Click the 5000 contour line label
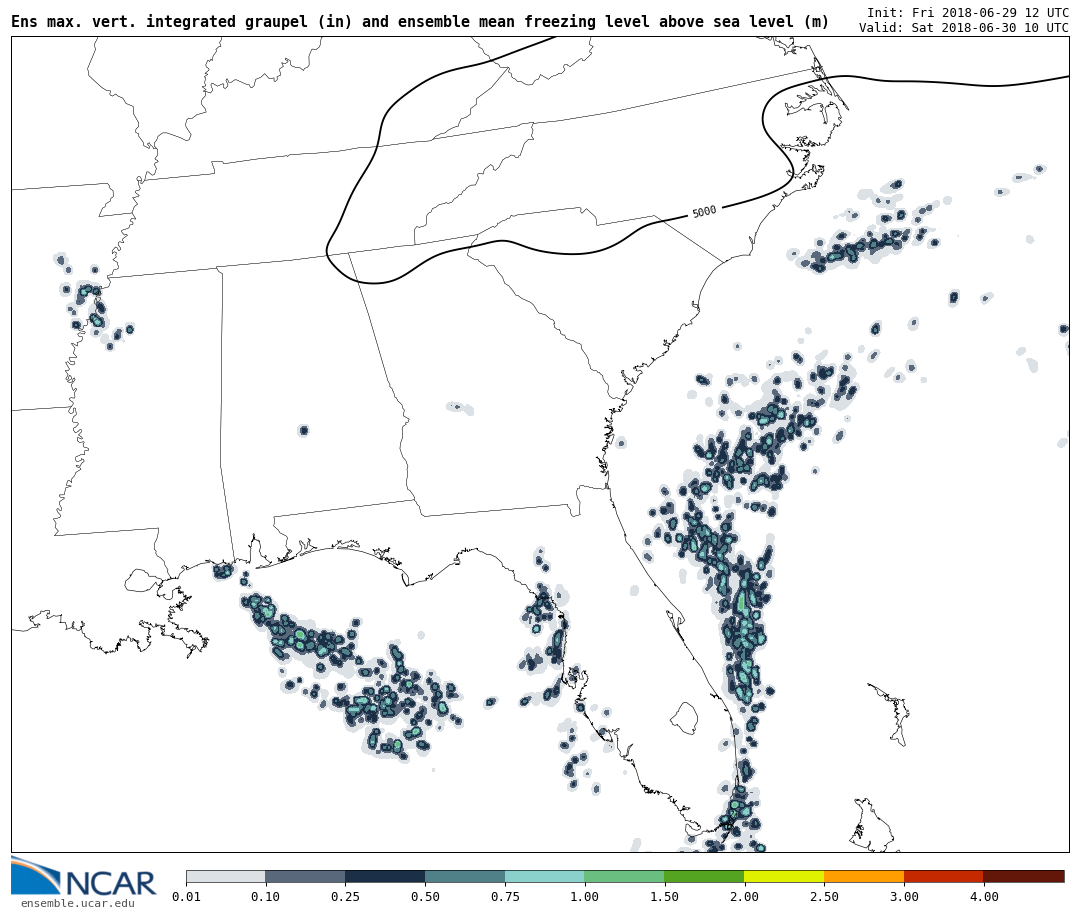This screenshot has width=1080, height=915. pyautogui.click(x=704, y=212)
